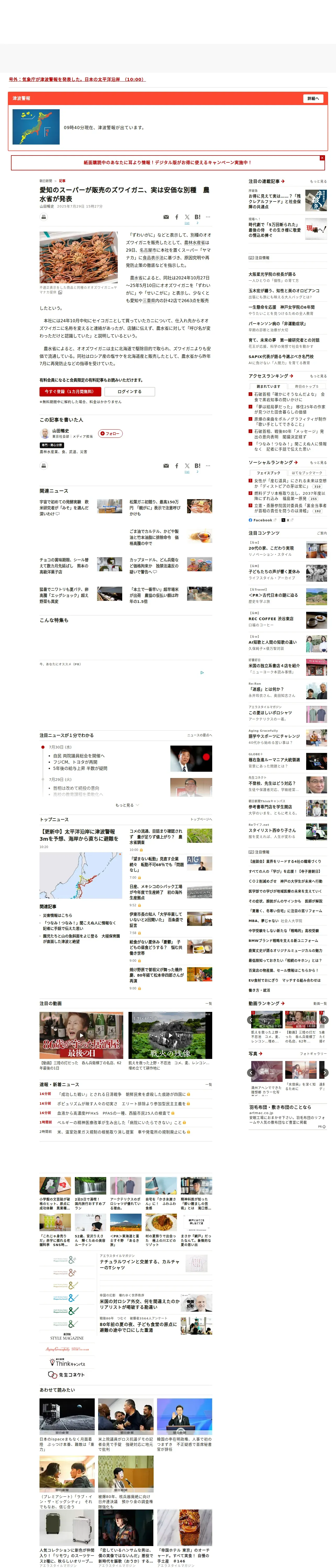
Task: Show next photo in 写真 carousel
Action: click(x=324, y=1073)
